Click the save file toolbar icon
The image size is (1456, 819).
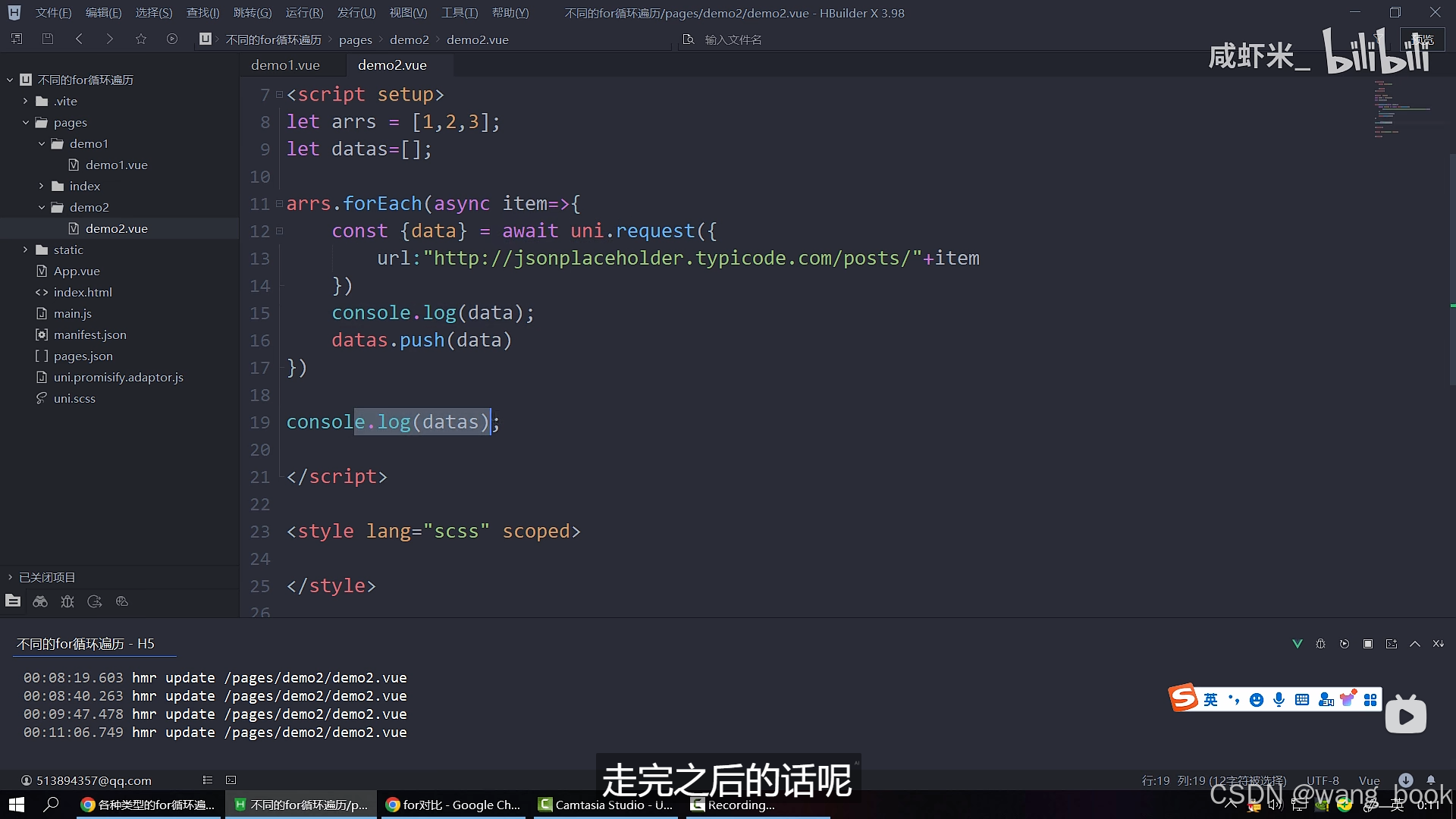[48, 39]
